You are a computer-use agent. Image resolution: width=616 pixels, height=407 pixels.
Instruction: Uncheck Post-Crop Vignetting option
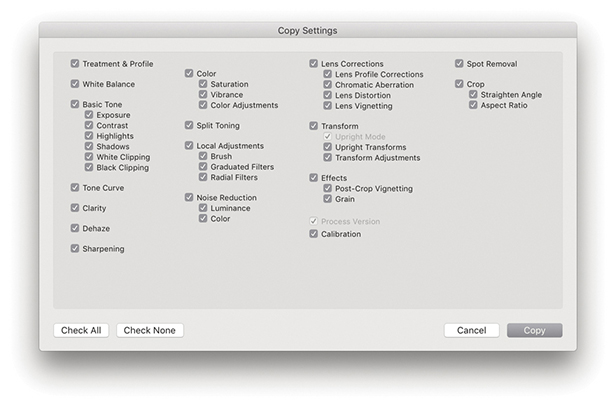pyautogui.click(x=328, y=188)
